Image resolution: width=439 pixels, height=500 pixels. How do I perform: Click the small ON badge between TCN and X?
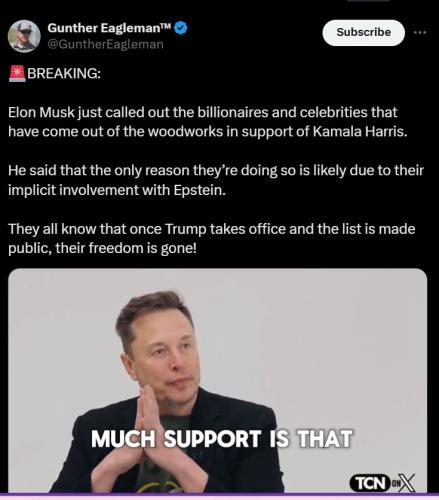pos(394,483)
